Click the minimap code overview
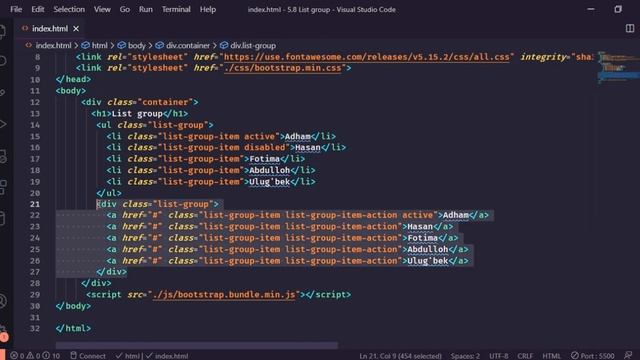This screenshot has width=640, height=360. point(619,67)
